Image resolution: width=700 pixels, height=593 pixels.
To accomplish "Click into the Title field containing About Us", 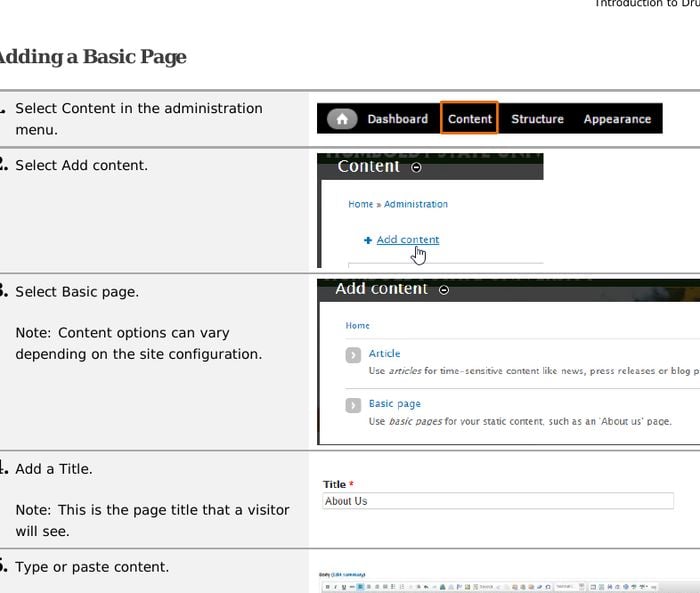I will [x=498, y=501].
